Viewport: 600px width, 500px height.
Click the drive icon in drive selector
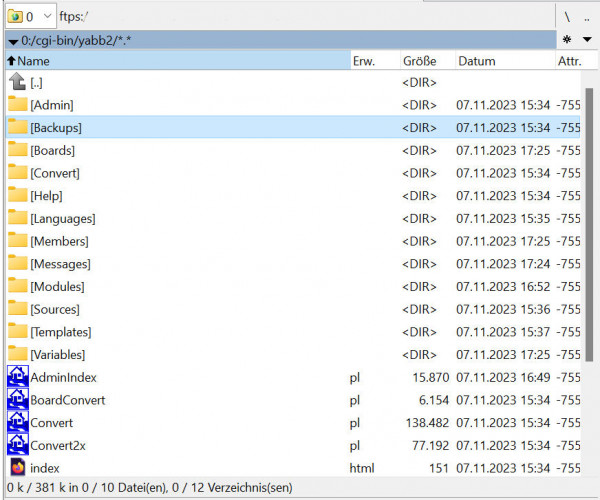coord(15,16)
